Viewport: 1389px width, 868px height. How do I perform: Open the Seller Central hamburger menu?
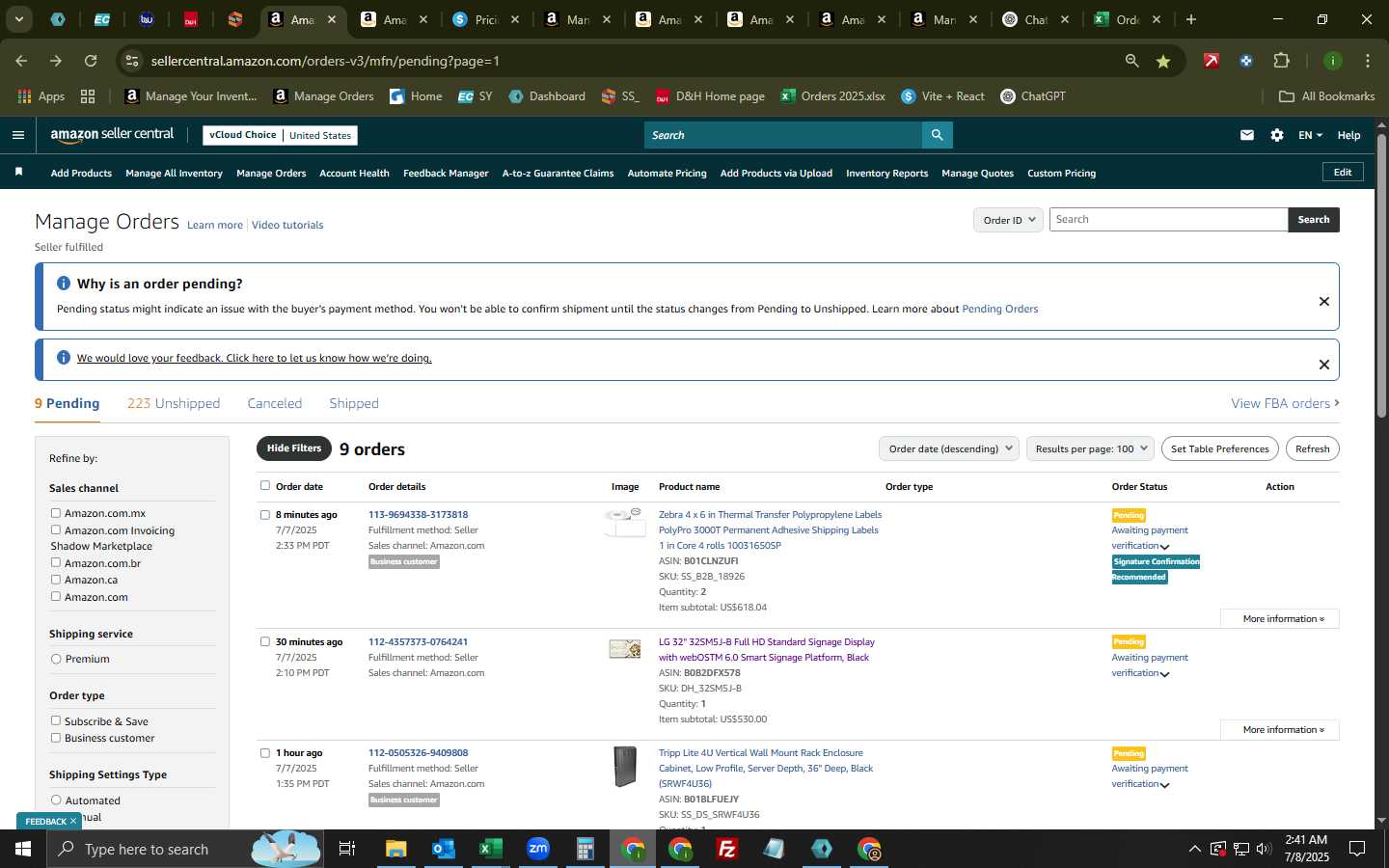tap(17, 135)
